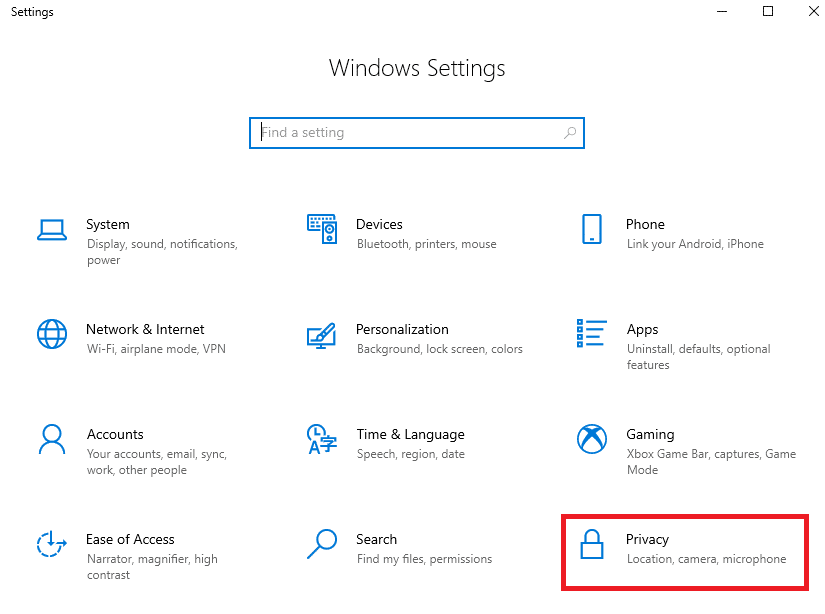Open the System settings label
Screen dimensions: 825x614
coord(108,225)
